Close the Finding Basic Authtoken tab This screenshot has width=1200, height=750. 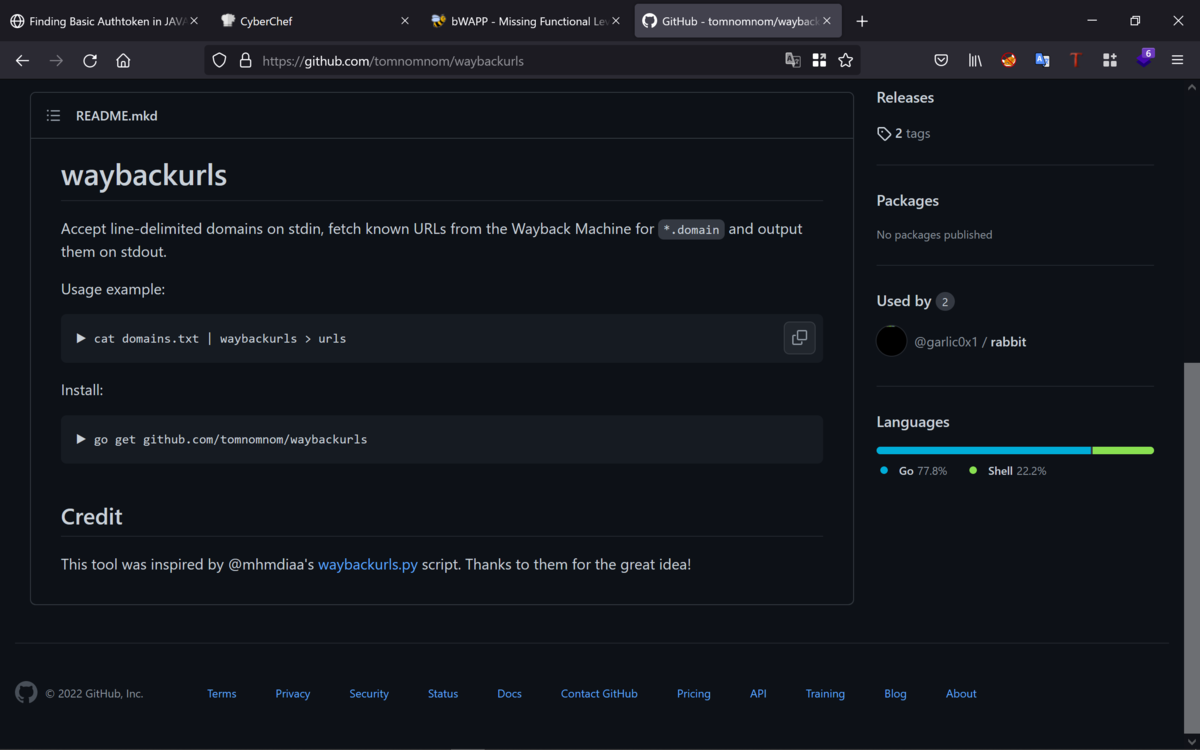tap(194, 21)
